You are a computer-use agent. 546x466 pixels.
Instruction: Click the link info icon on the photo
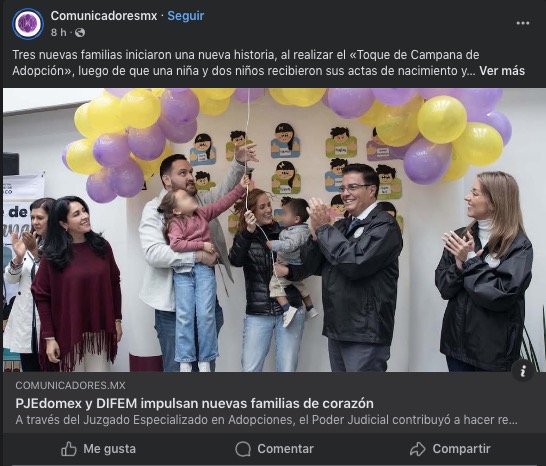pos(523,372)
